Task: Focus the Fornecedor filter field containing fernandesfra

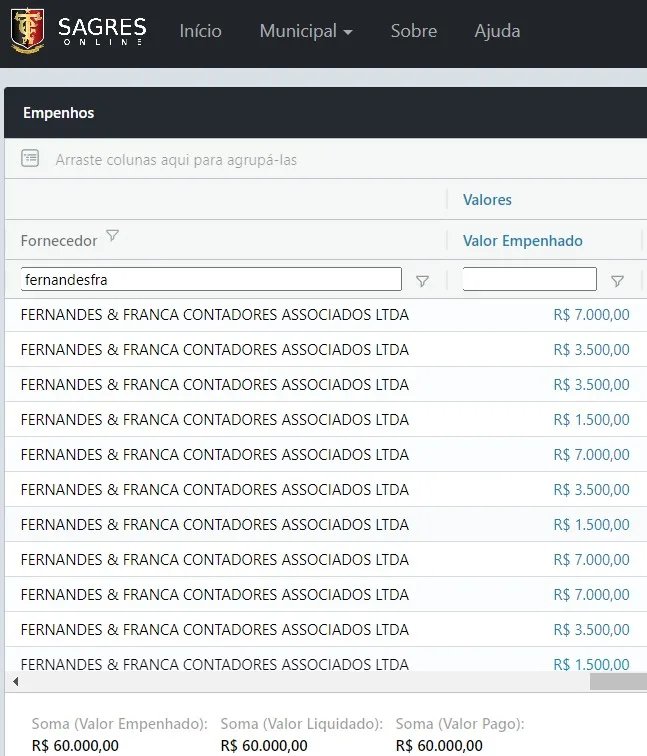Action: click(211, 279)
